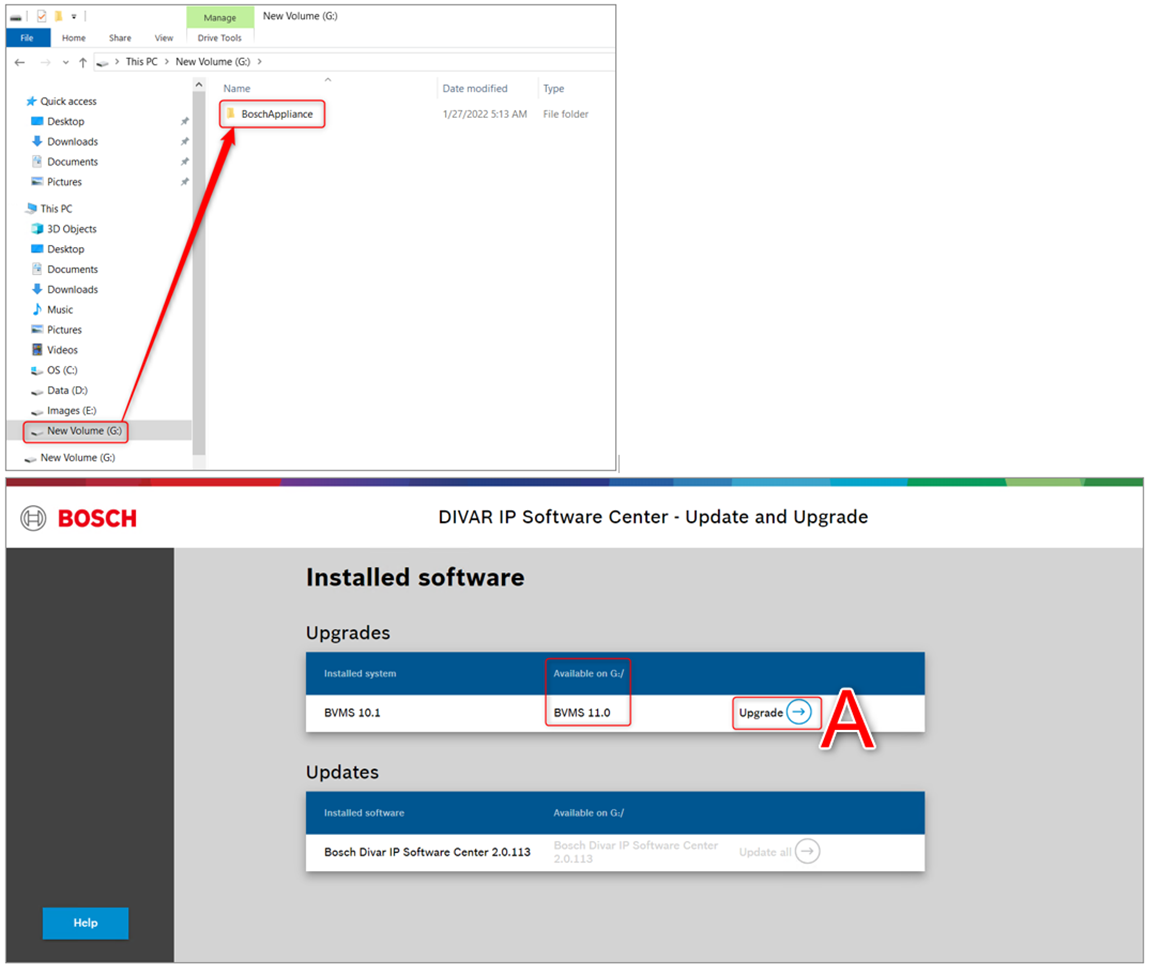Image resolution: width=1161 pixels, height=975 pixels.
Task: Click the Explorer forward arrow
Action: tap(45, 62)
